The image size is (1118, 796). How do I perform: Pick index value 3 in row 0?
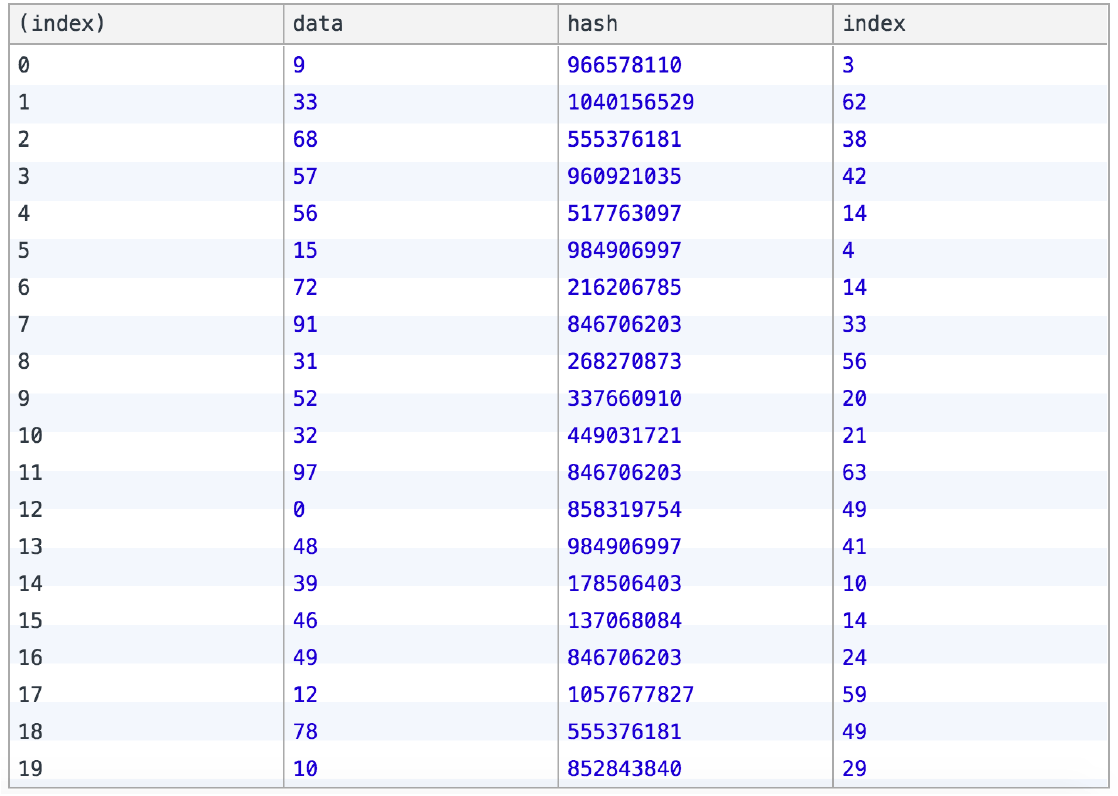pyautogui.click(x=848, y=66)
